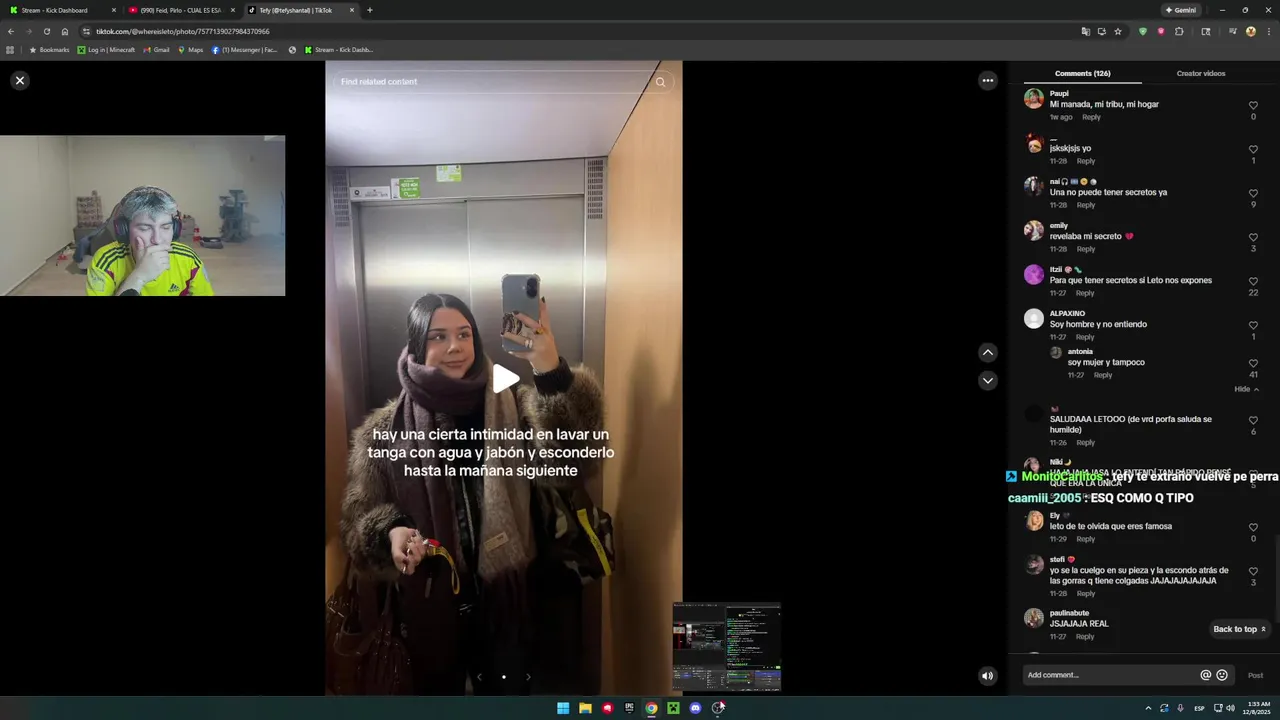Screen dimensions: 1280x720
Task: Click the browser home icon
Action: tap(65, 31)
